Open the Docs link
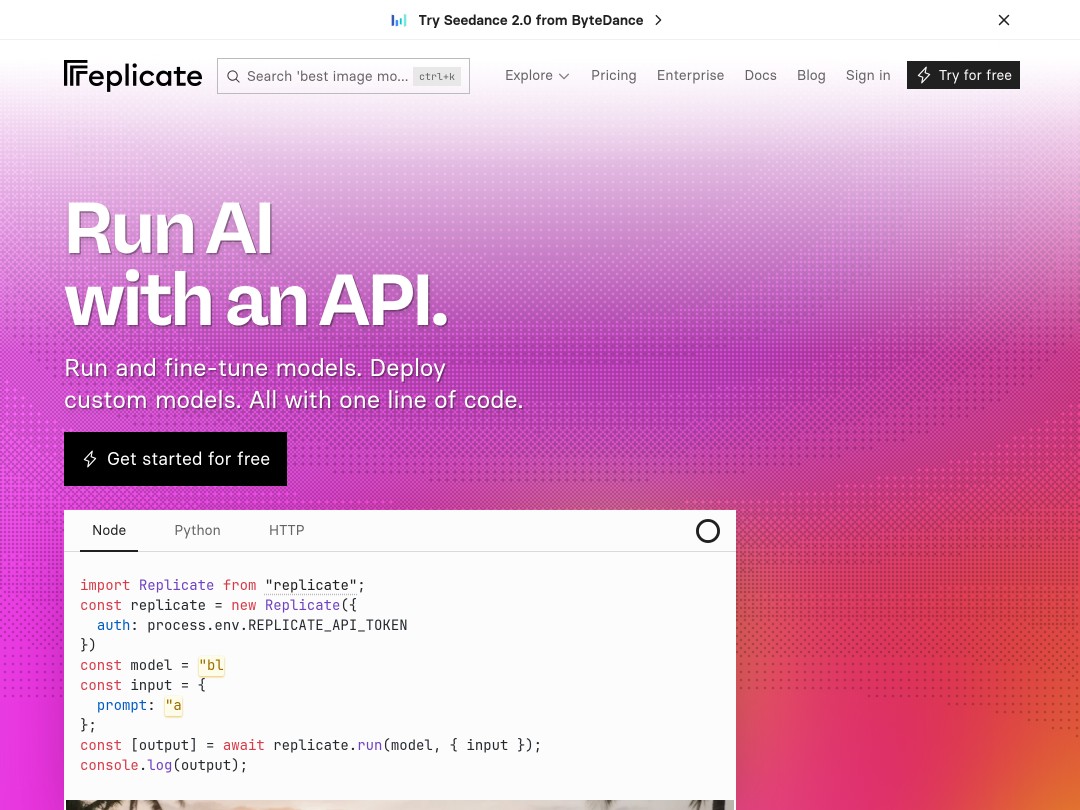The image size is (1080, 810). [x=760, y=75]
